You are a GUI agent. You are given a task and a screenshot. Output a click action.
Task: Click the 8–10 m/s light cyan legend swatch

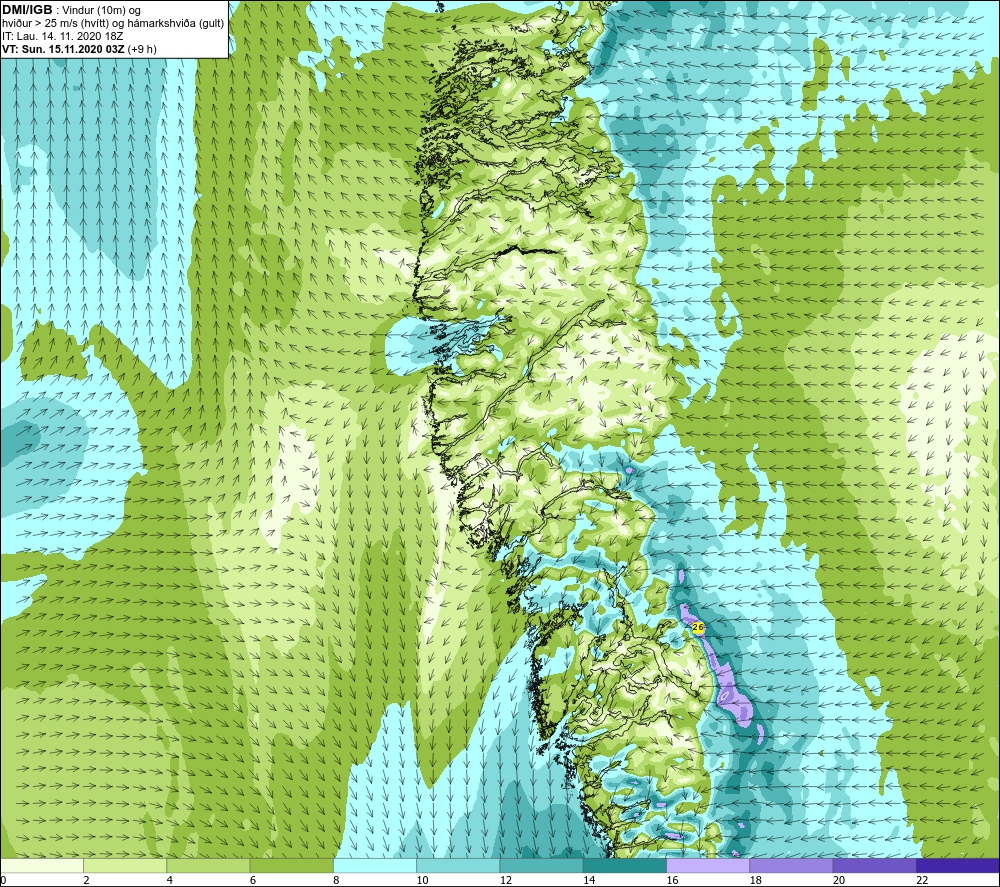tap(375, 865)
